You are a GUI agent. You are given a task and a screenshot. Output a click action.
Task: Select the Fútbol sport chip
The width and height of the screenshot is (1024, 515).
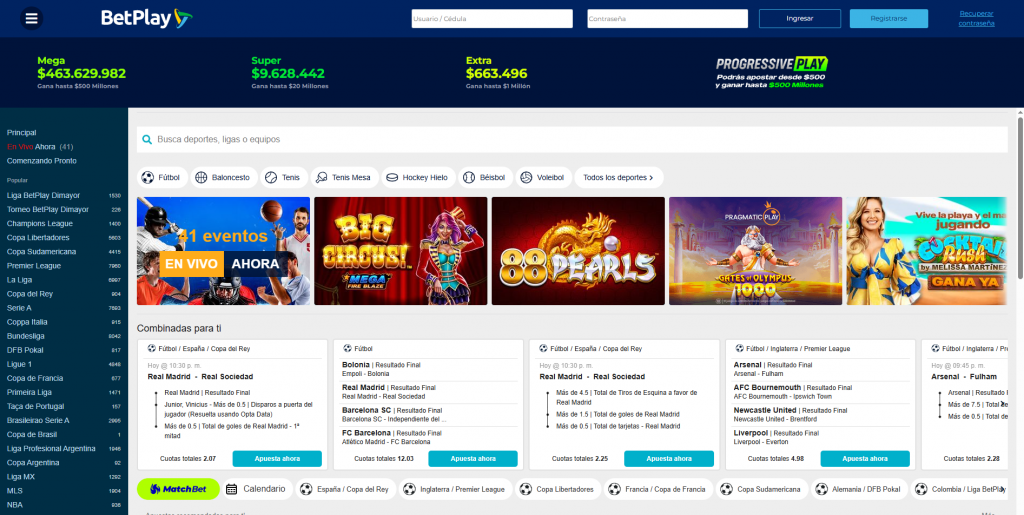click(x=163, y=178)
